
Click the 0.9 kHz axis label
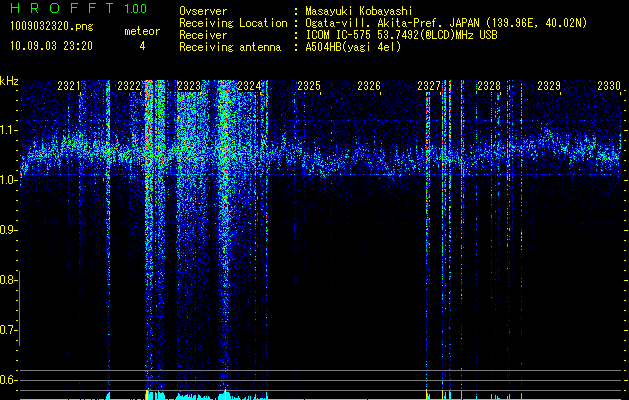tap(8, 230)
